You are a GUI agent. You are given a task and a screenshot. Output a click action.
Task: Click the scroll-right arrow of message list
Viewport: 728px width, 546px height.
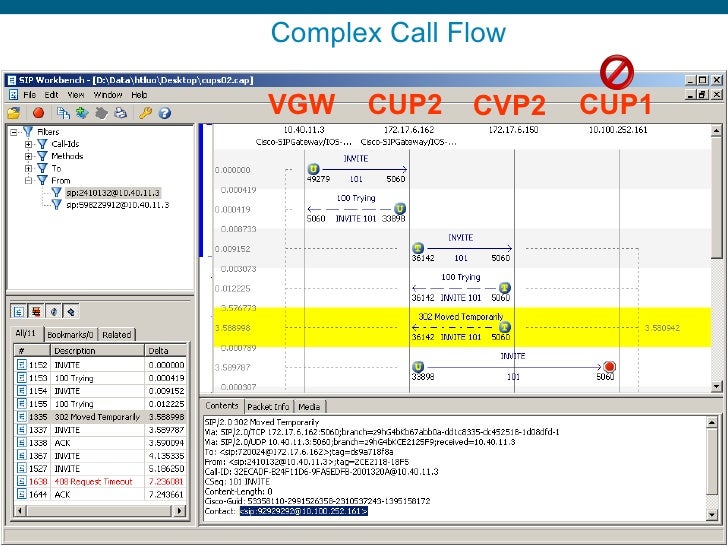point(179,511)
